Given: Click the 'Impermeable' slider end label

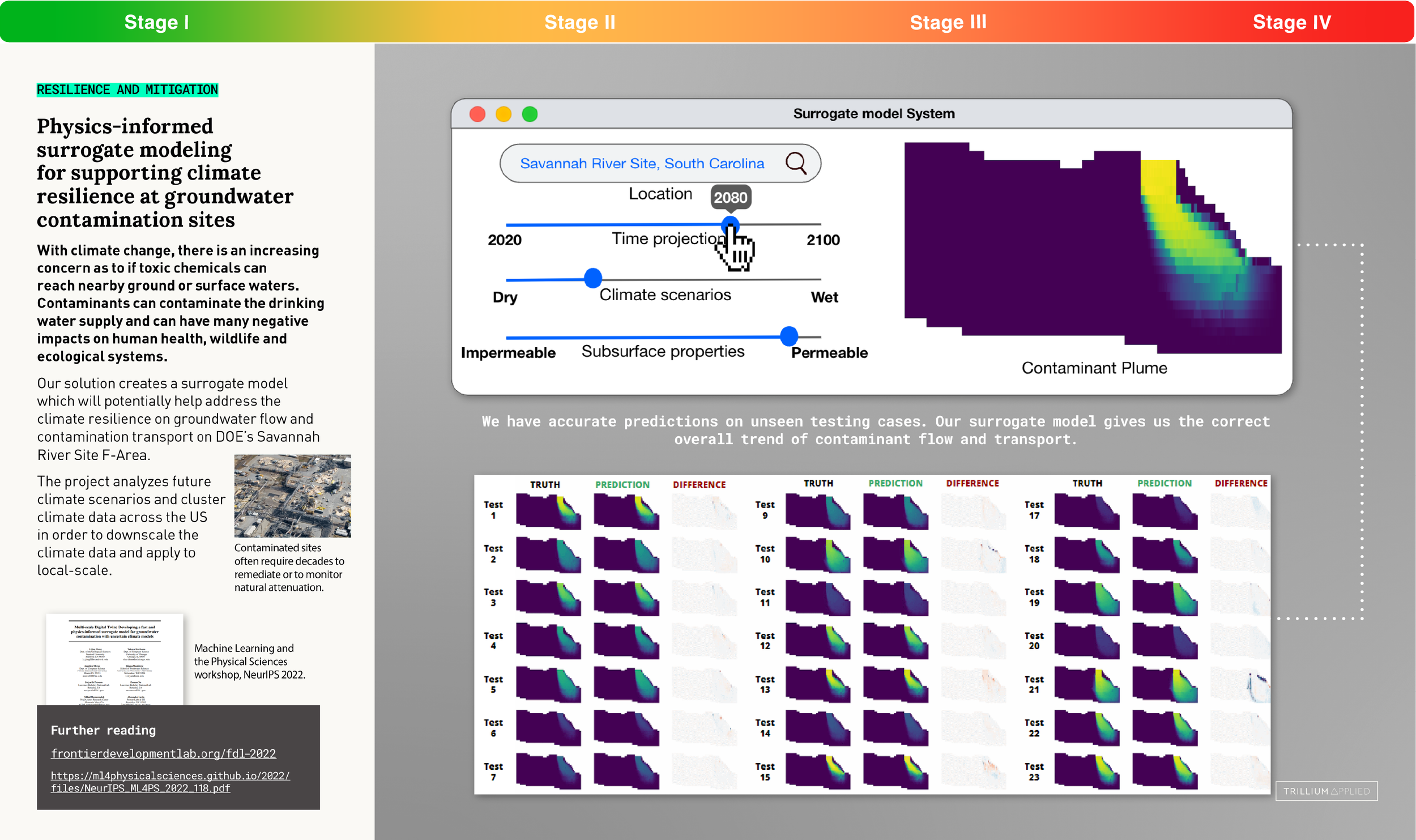Looking at the screenshot, I should tap(508, 352).
